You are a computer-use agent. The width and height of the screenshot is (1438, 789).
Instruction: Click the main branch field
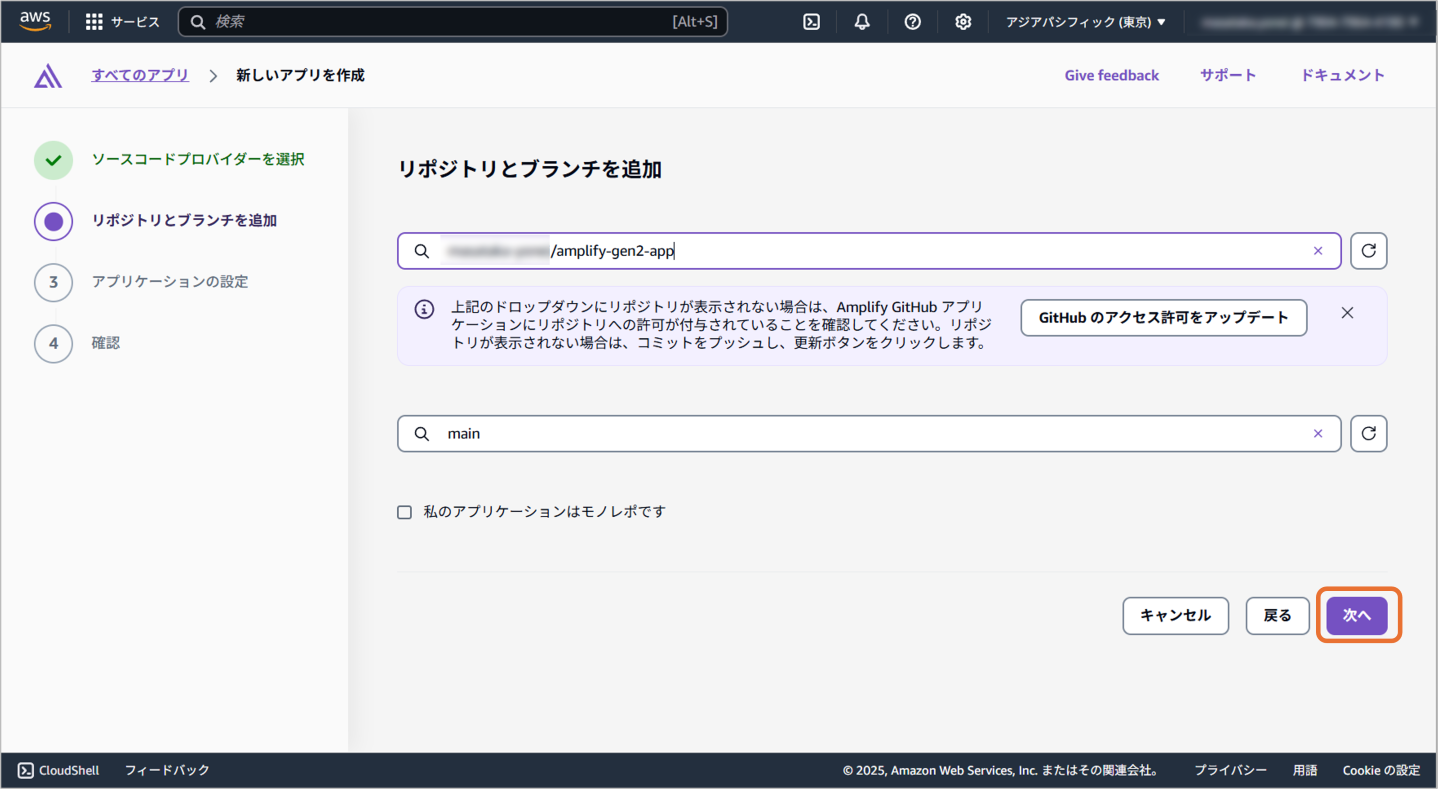coord(868,433)
